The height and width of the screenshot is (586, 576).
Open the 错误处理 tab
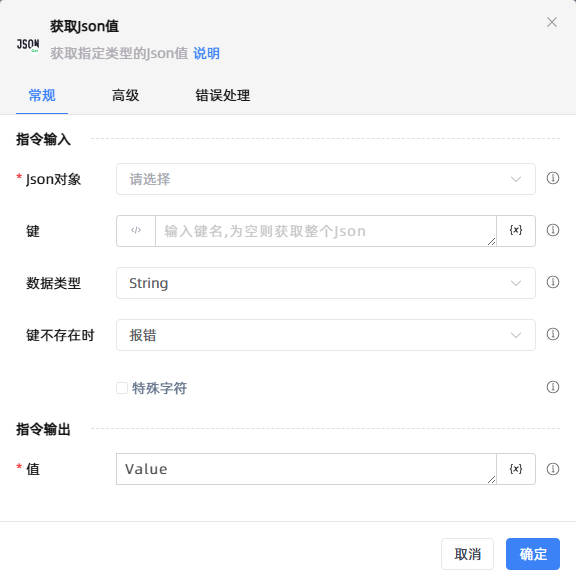point(222,96)
